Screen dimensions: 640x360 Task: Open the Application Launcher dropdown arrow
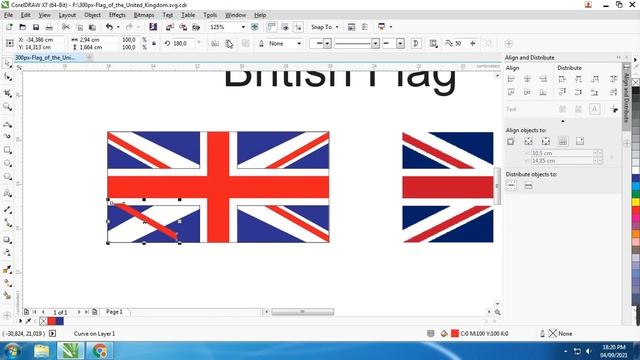tap(391, 27)
